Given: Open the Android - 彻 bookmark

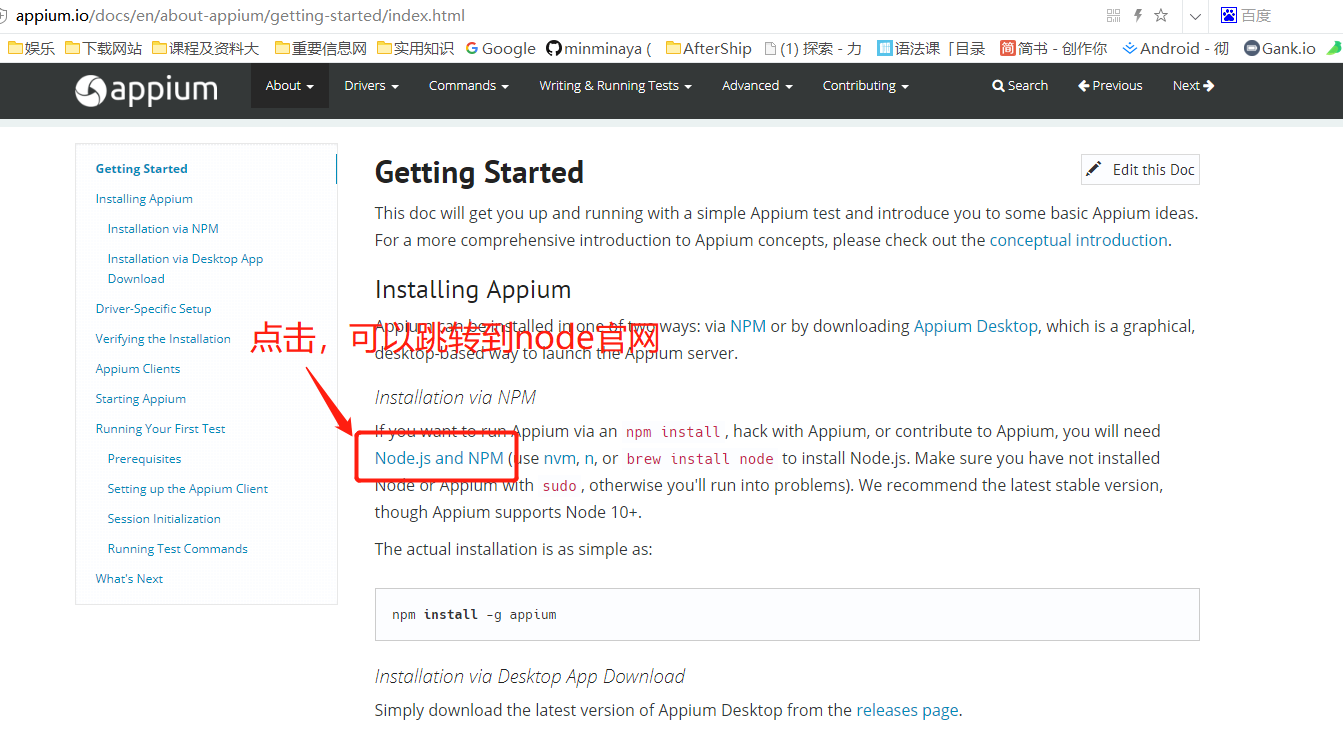Looking at the screenshot, I should pyautogui.click(x=1176, y=48).
